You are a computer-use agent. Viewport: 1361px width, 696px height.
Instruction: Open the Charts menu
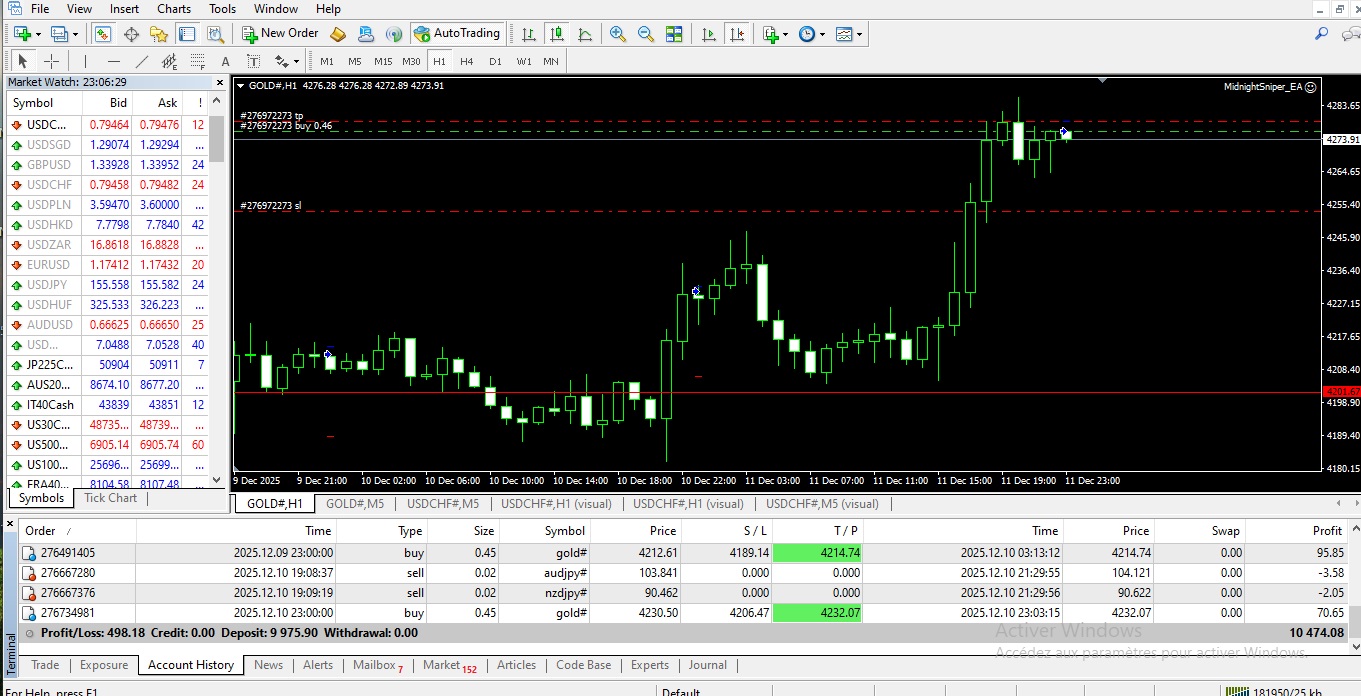pos(173,9)
